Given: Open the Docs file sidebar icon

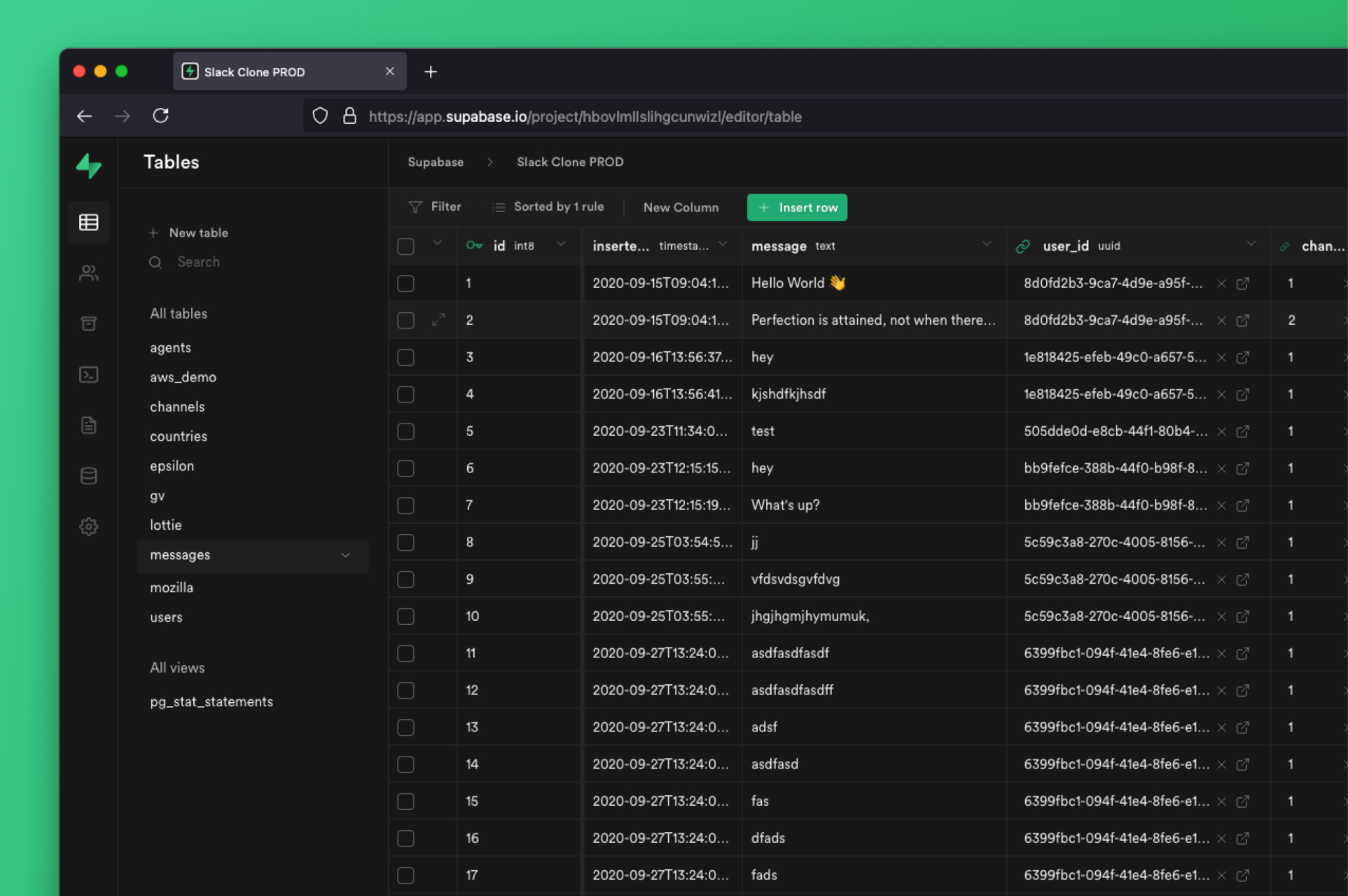Looking at the screenshot, I should [x=89, y=425].
